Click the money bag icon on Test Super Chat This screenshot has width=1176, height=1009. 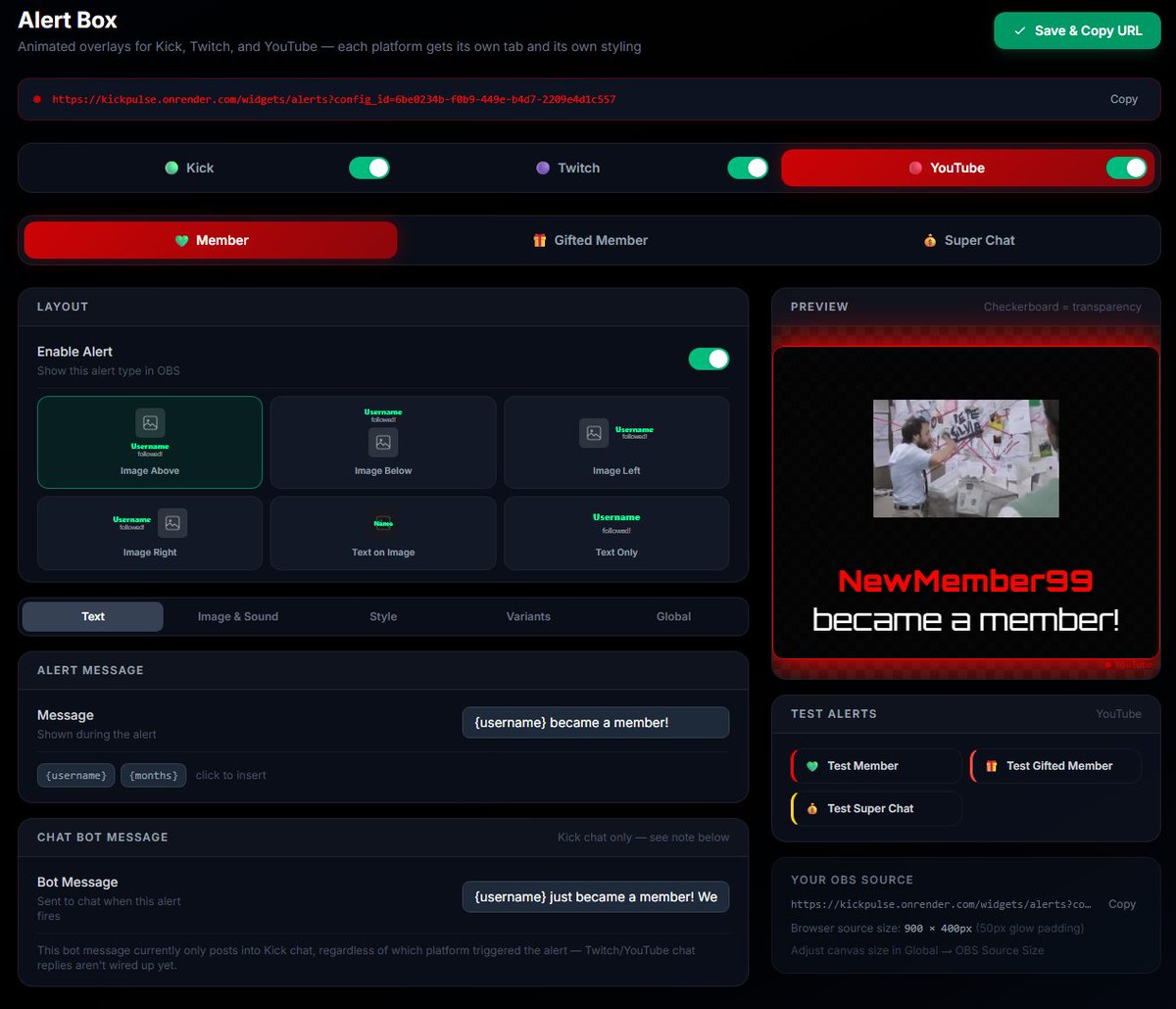pyautogui.click(x=811, y=808)
